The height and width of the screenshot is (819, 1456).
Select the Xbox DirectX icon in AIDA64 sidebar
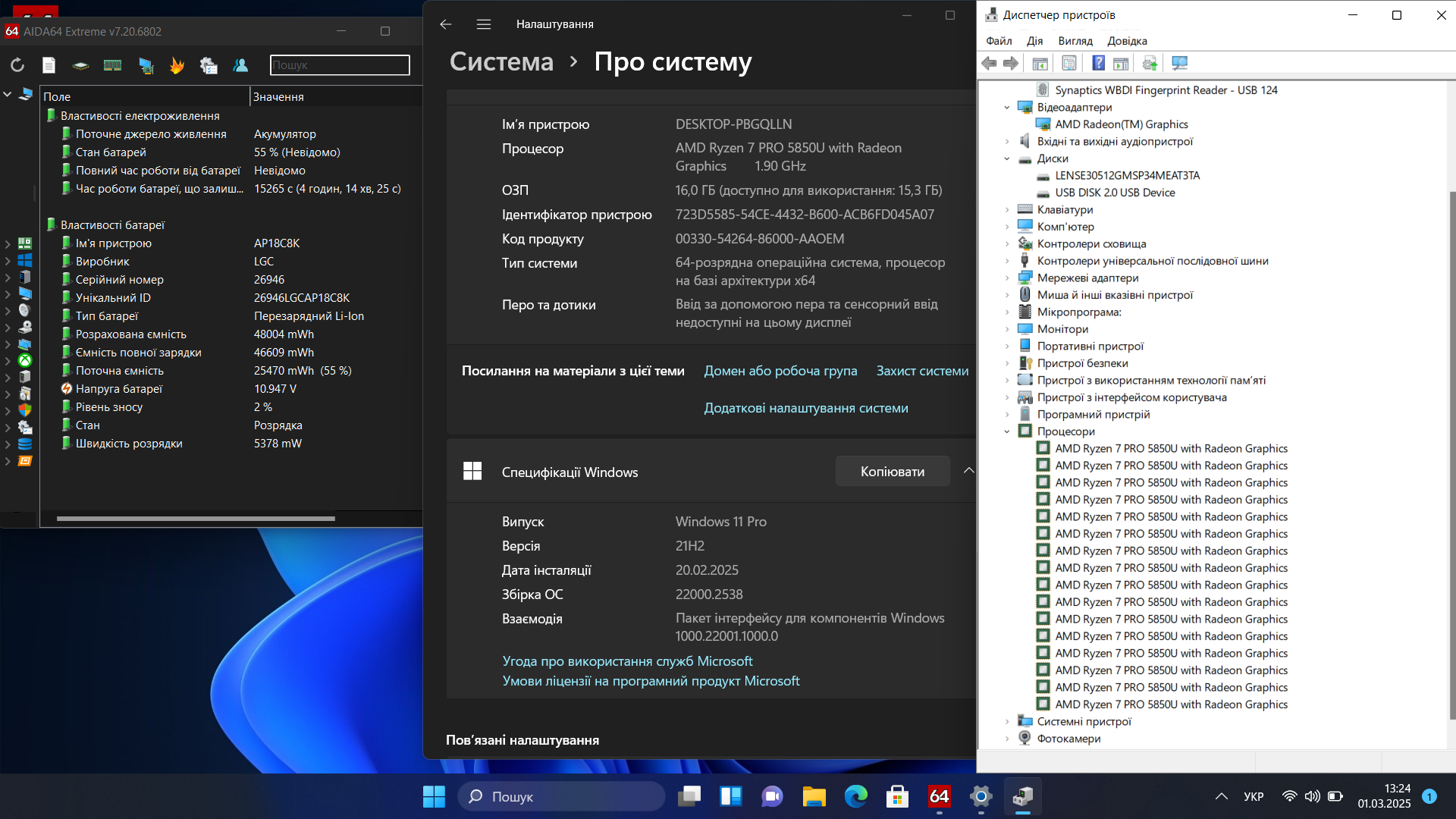click(x=25, y=360)
